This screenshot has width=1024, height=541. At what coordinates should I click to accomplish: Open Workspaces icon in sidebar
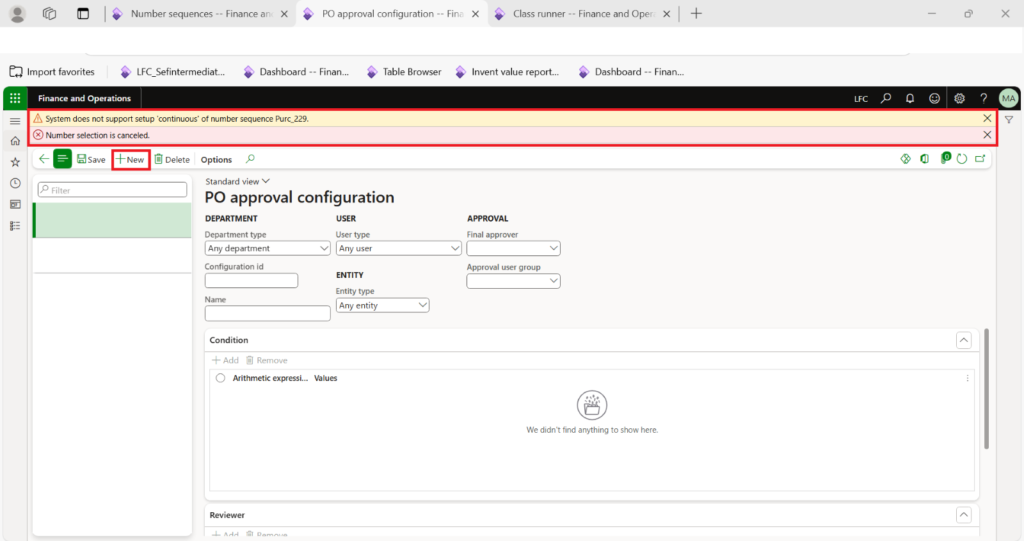click(15, 205)
